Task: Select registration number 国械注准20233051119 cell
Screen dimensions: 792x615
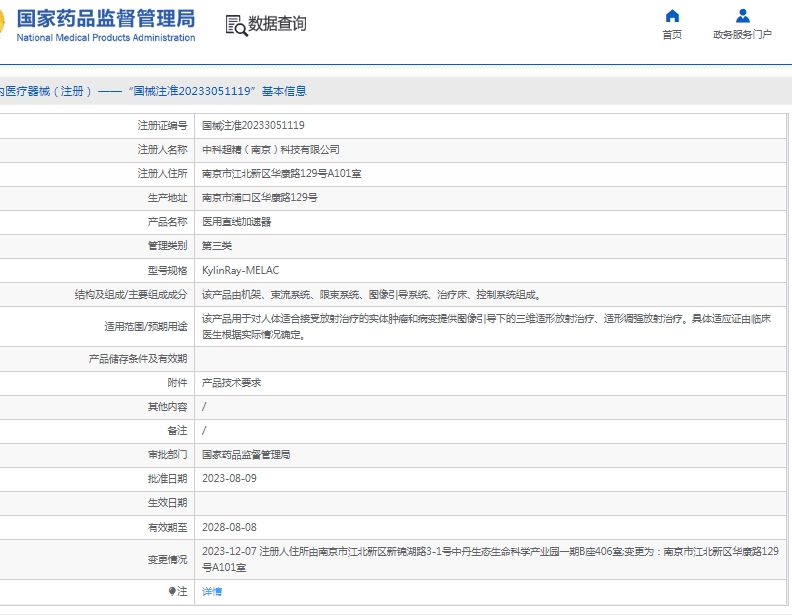Action: [253, 125]
